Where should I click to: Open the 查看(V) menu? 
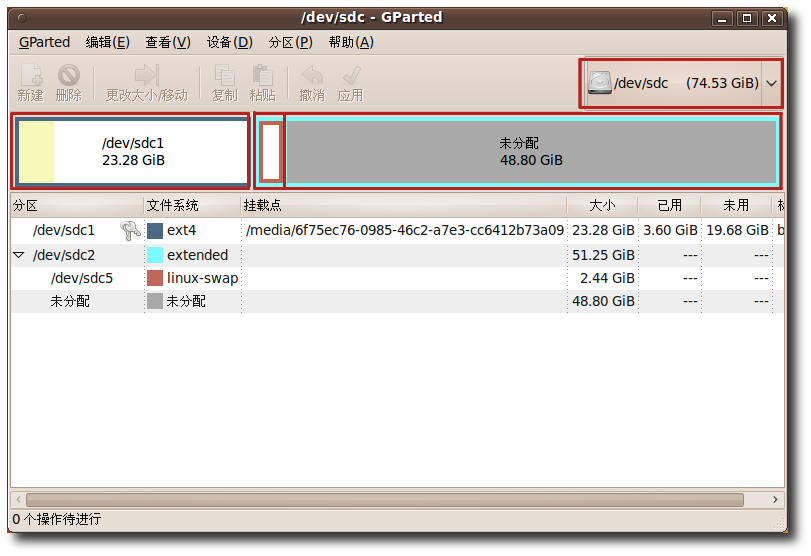click(x=168, y=42)
